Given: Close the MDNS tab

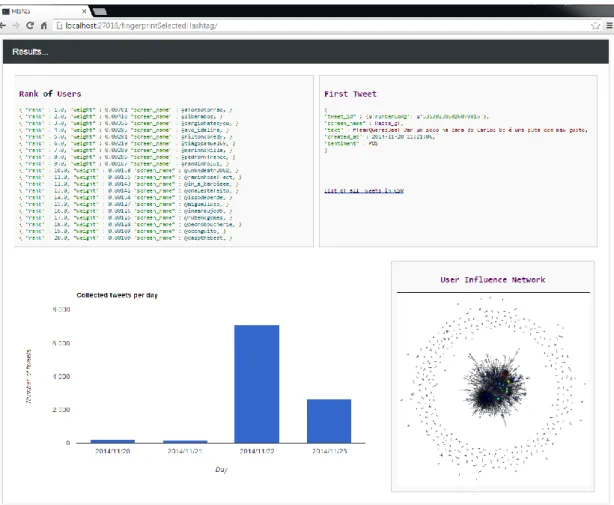Looking at the screenshot, I should click(84, 11).
